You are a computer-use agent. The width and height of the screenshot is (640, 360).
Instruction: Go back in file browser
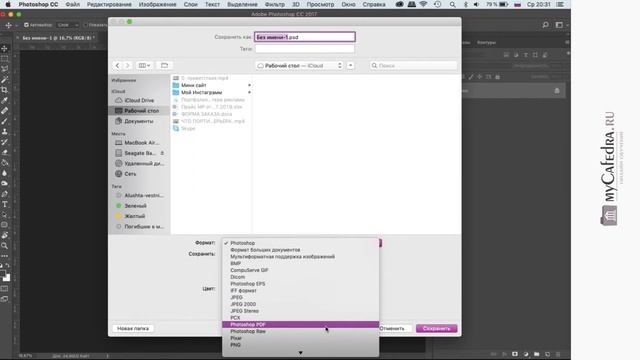118,65
